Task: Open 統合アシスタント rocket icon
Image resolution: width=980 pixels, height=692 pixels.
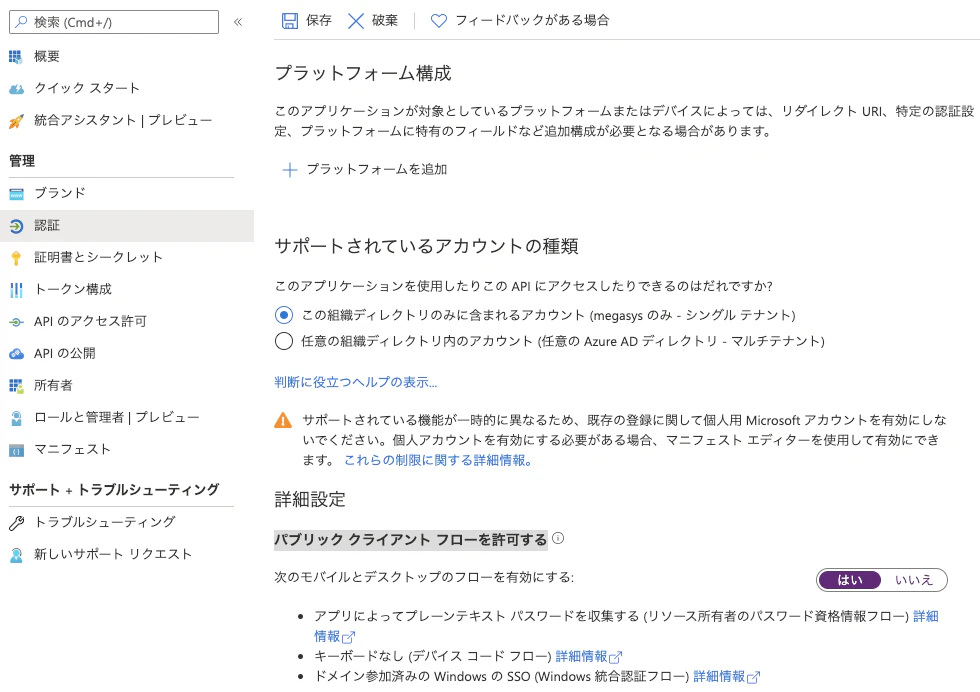Action: coord(16,121)
